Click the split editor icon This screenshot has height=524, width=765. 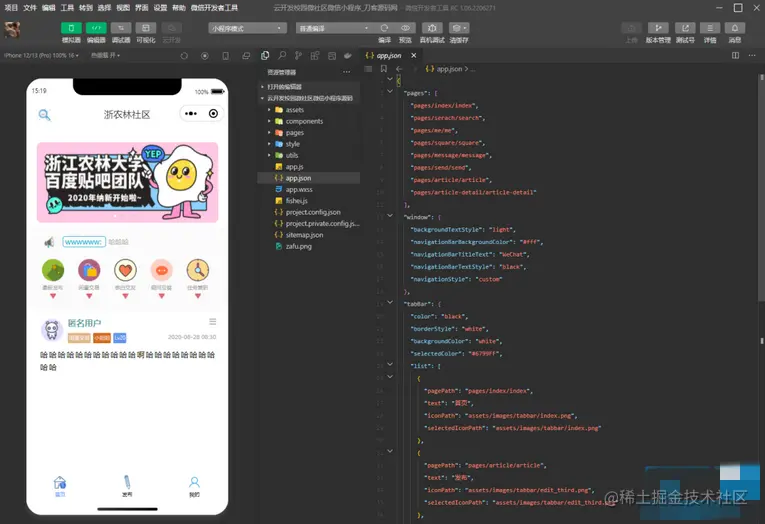(735, 56)
